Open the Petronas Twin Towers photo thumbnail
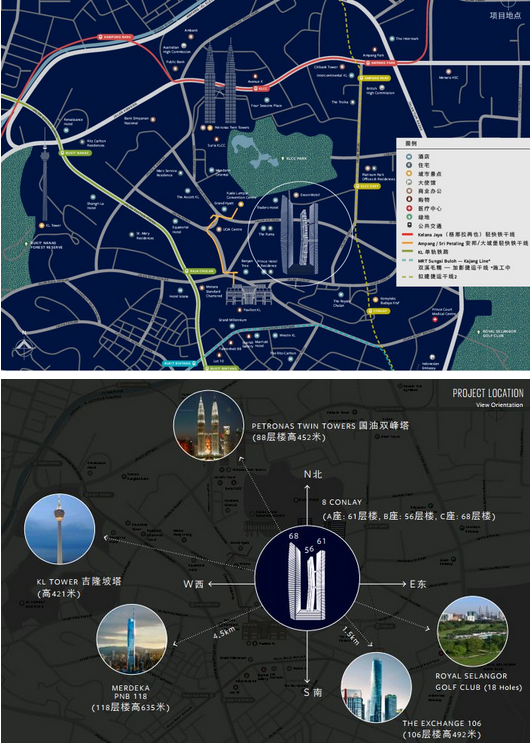 tap(209, 425)
